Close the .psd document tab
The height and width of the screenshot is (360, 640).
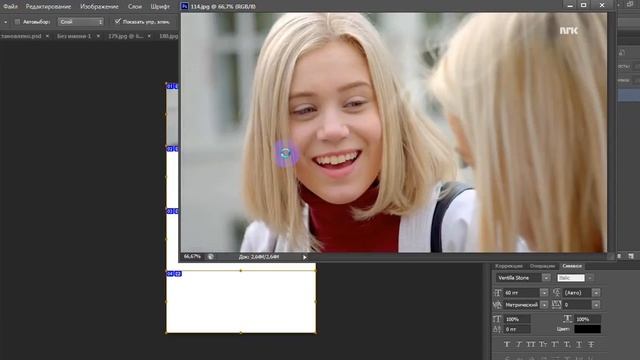(x=47, y=36)
